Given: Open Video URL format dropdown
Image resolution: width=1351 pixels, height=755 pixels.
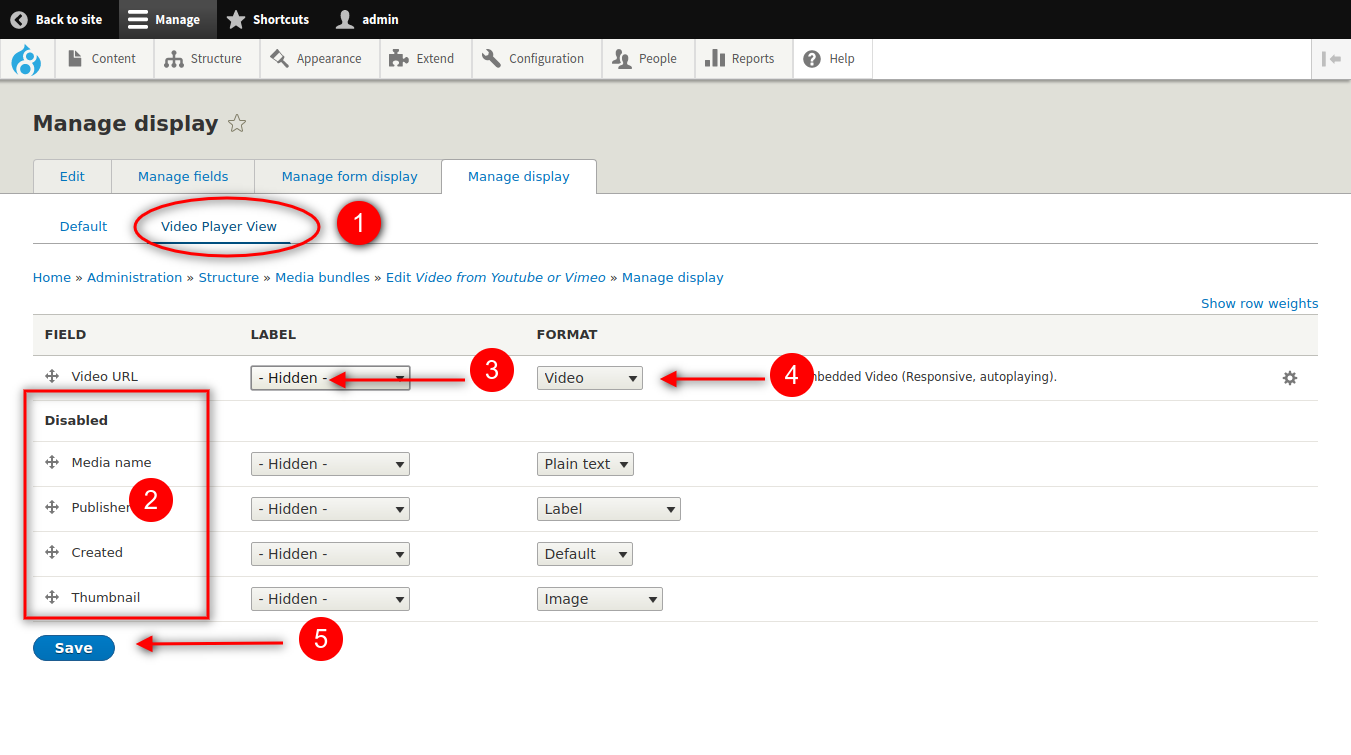Looking at the screenshot, I should [x=590, y=378].
